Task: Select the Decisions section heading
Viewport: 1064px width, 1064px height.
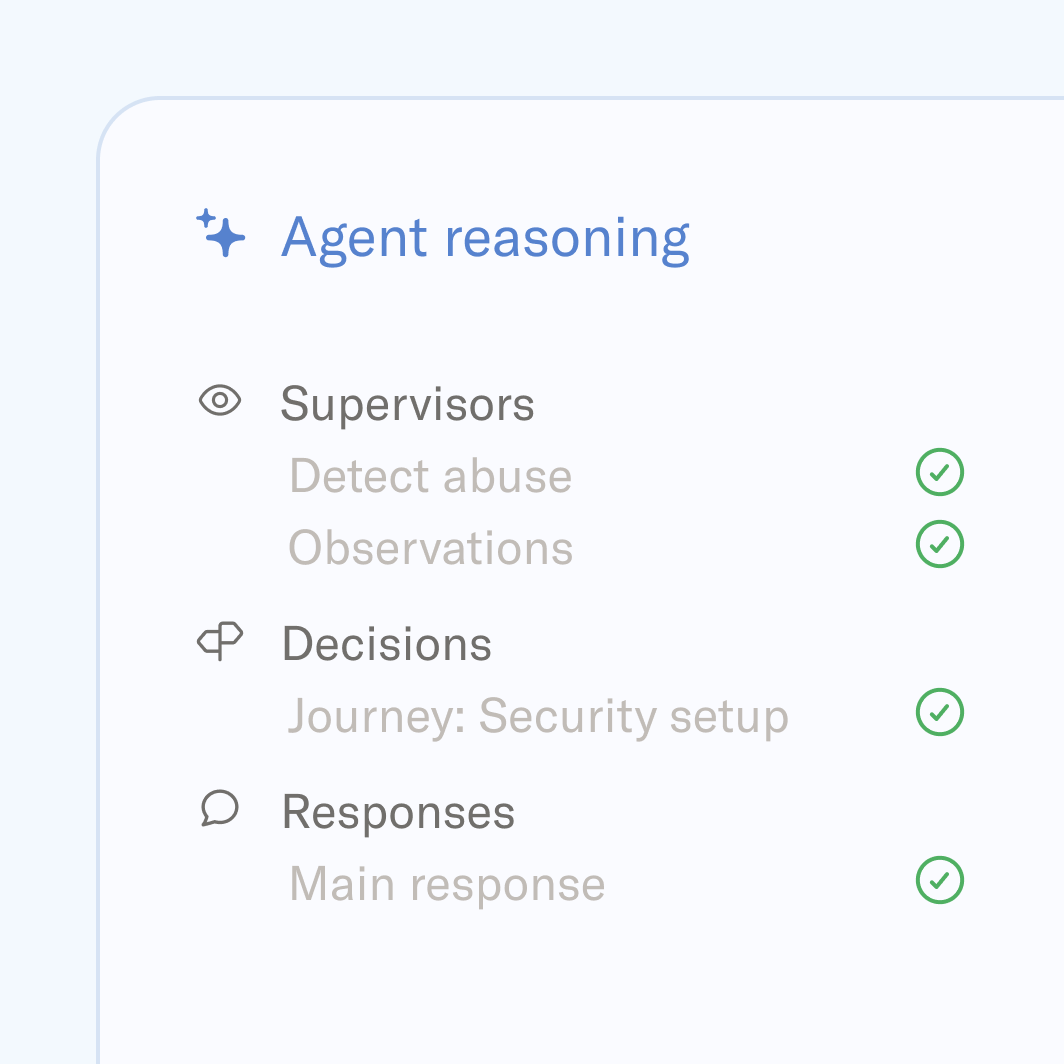Action: pos(387,643)
